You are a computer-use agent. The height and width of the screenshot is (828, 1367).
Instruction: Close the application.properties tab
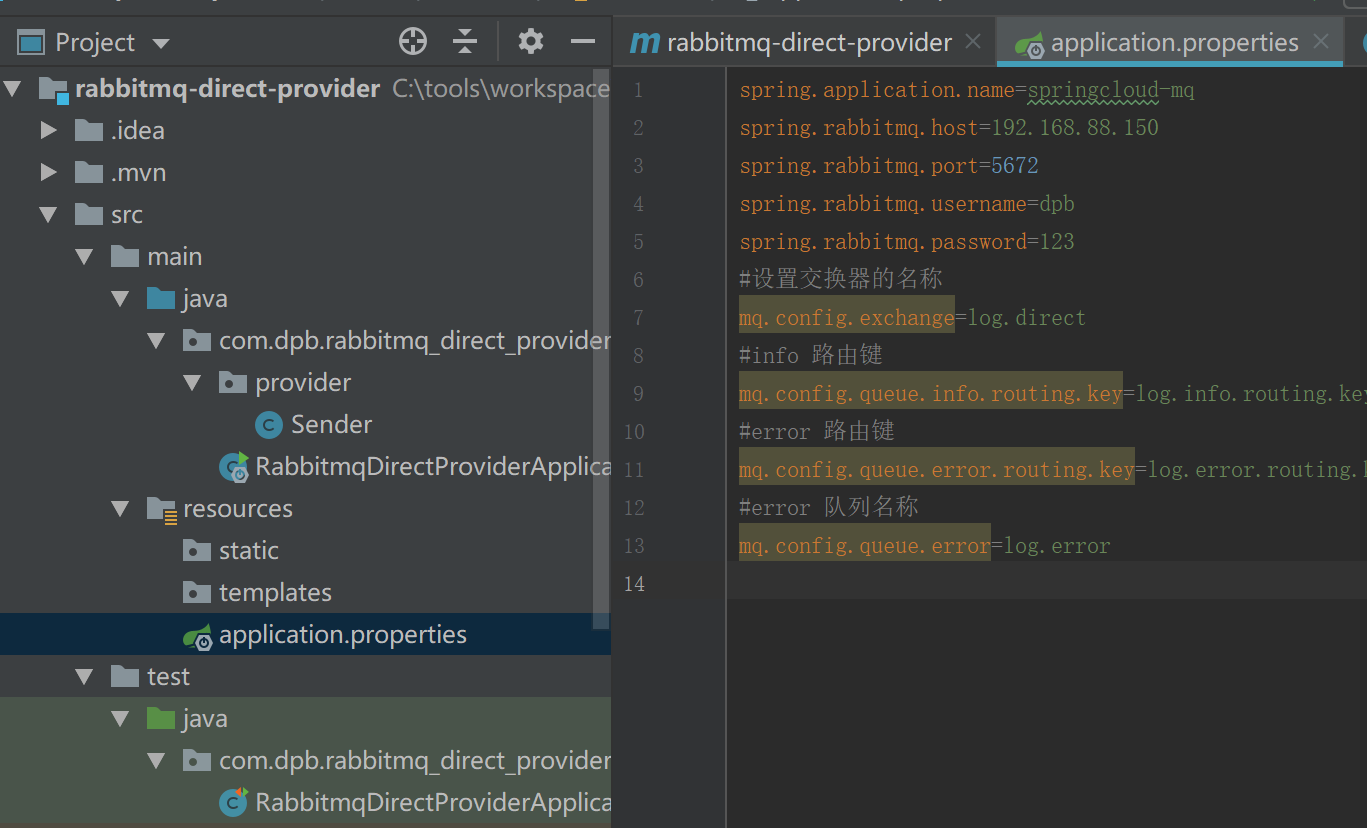point(1321,42)
